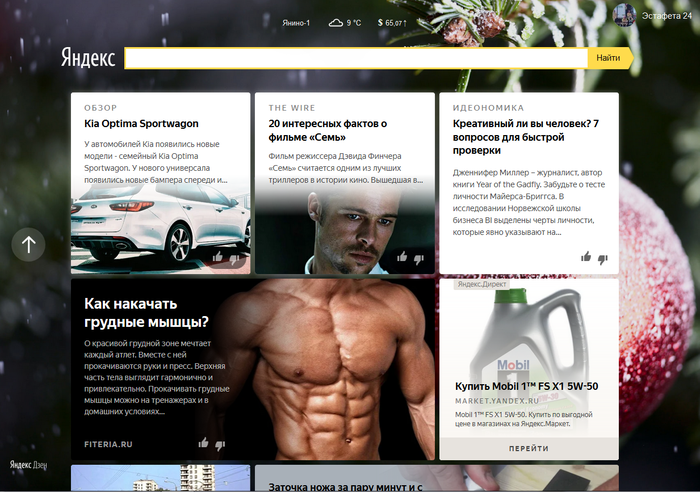Open the dollar rate 65,07 link
Viewport: 700px width, 492px height.
pyautogui.click(x=392, y=23)
